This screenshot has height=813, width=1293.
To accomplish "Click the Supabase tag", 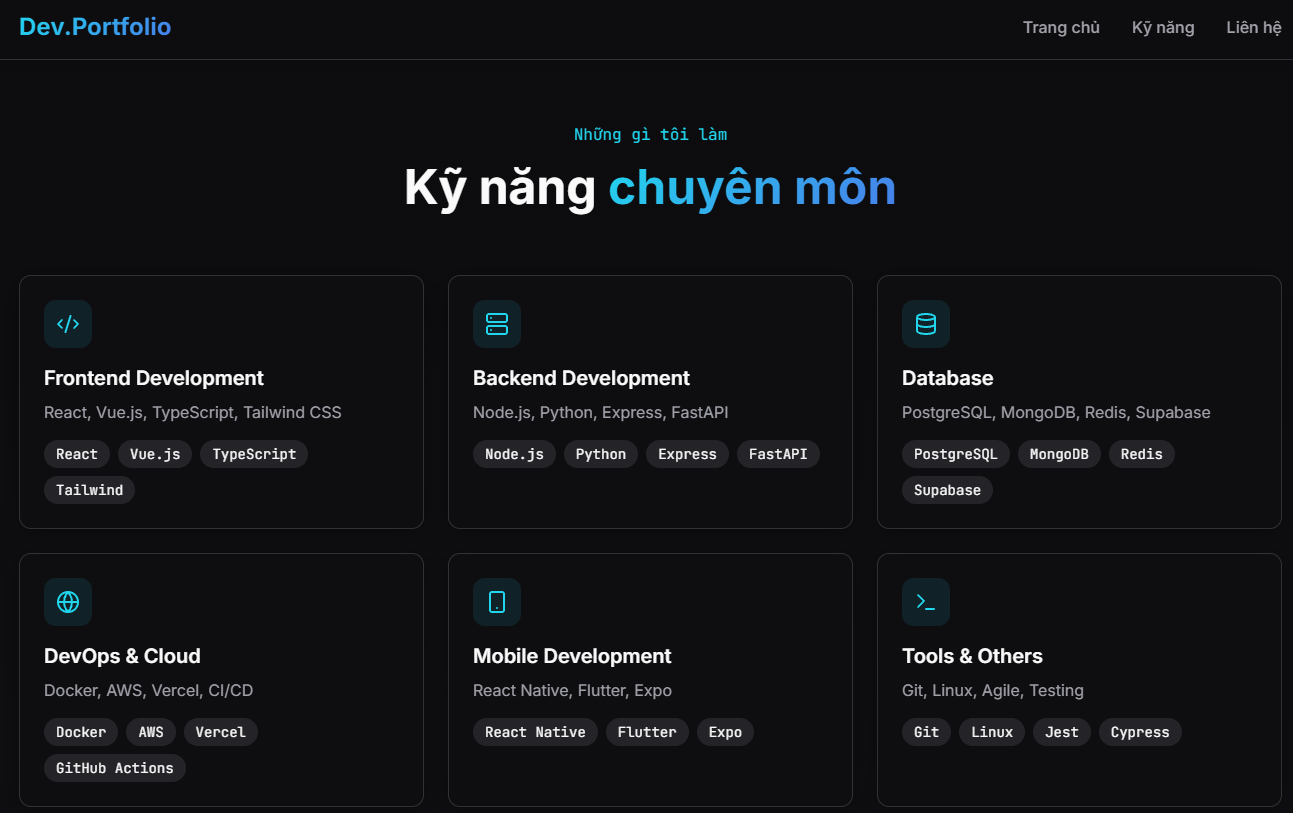I will pyautogui.click(x=947, y=489).
